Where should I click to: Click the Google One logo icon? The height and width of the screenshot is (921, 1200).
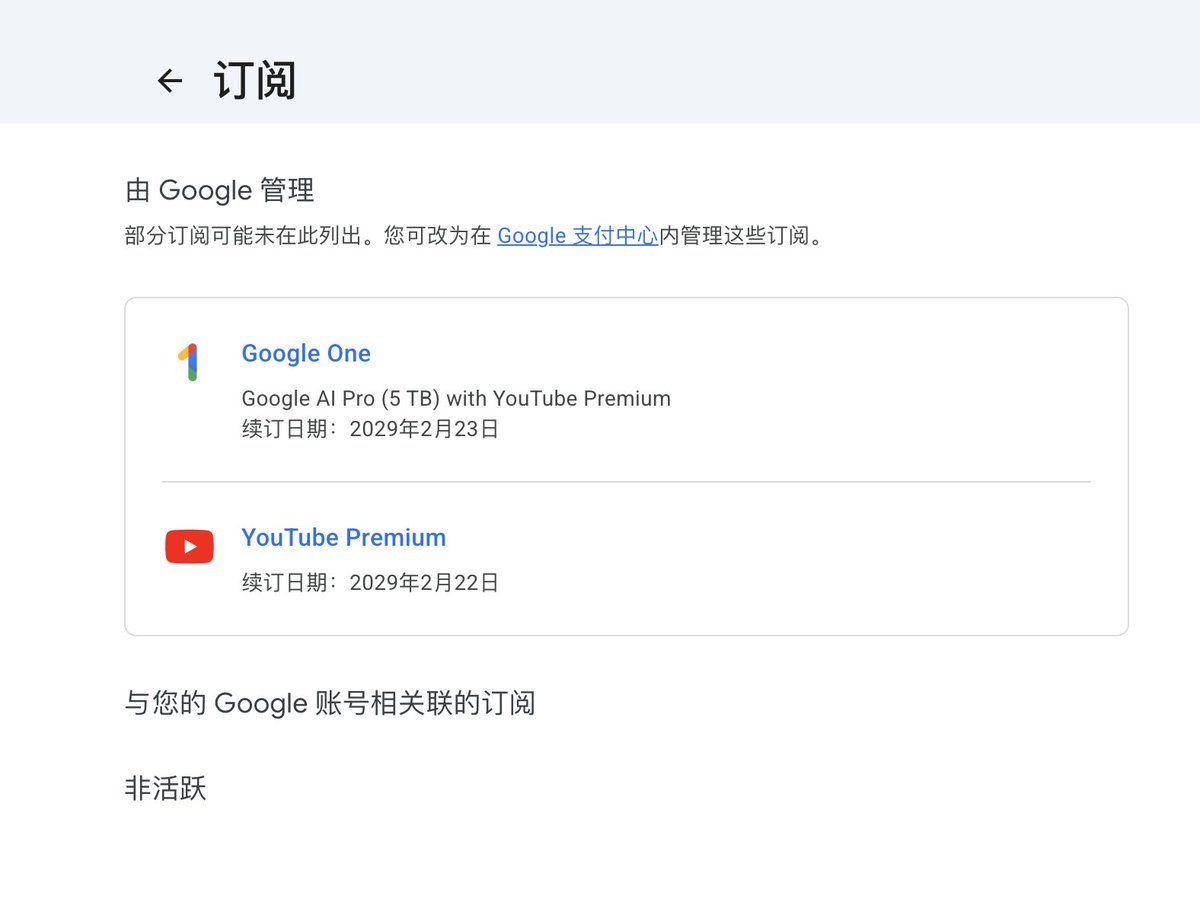click(188, 362)
